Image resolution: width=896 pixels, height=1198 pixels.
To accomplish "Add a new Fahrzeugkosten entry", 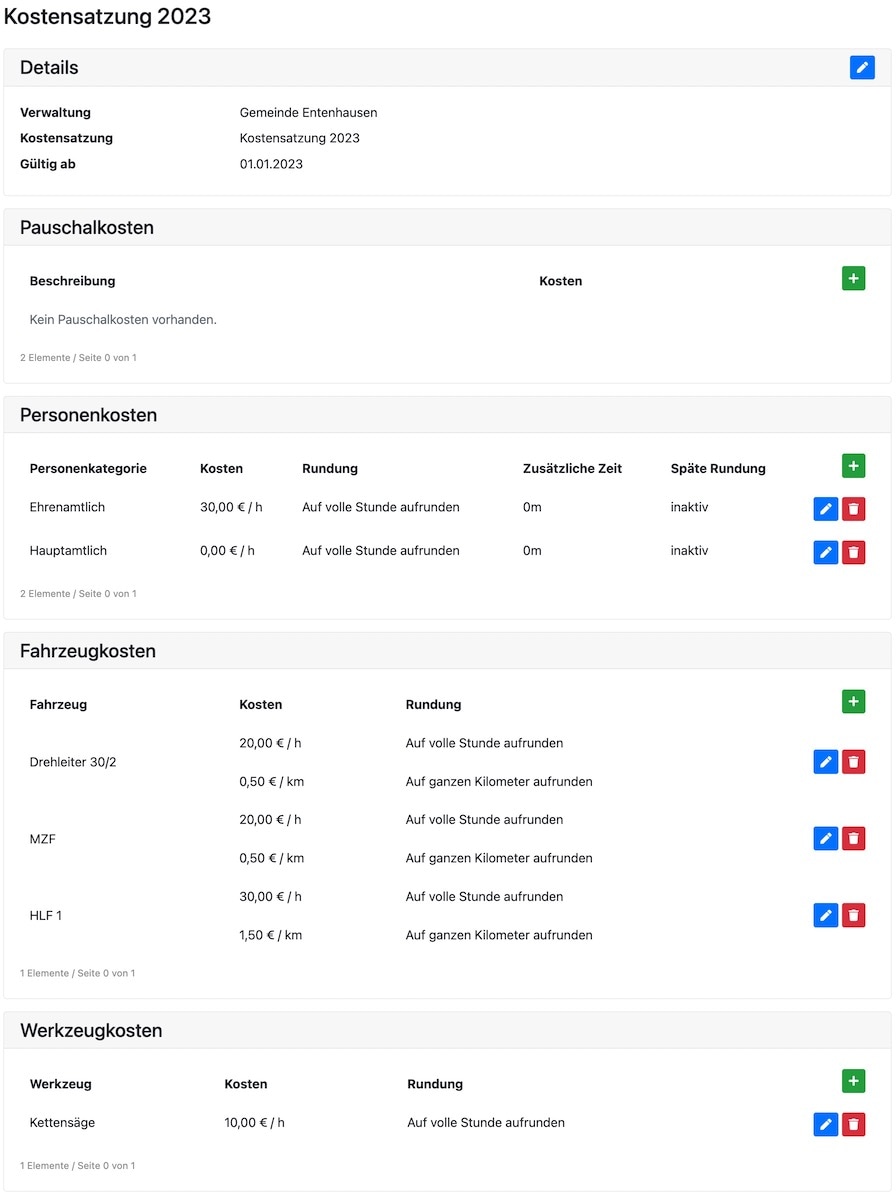I will pyautogui.click(x=853, y=702).
